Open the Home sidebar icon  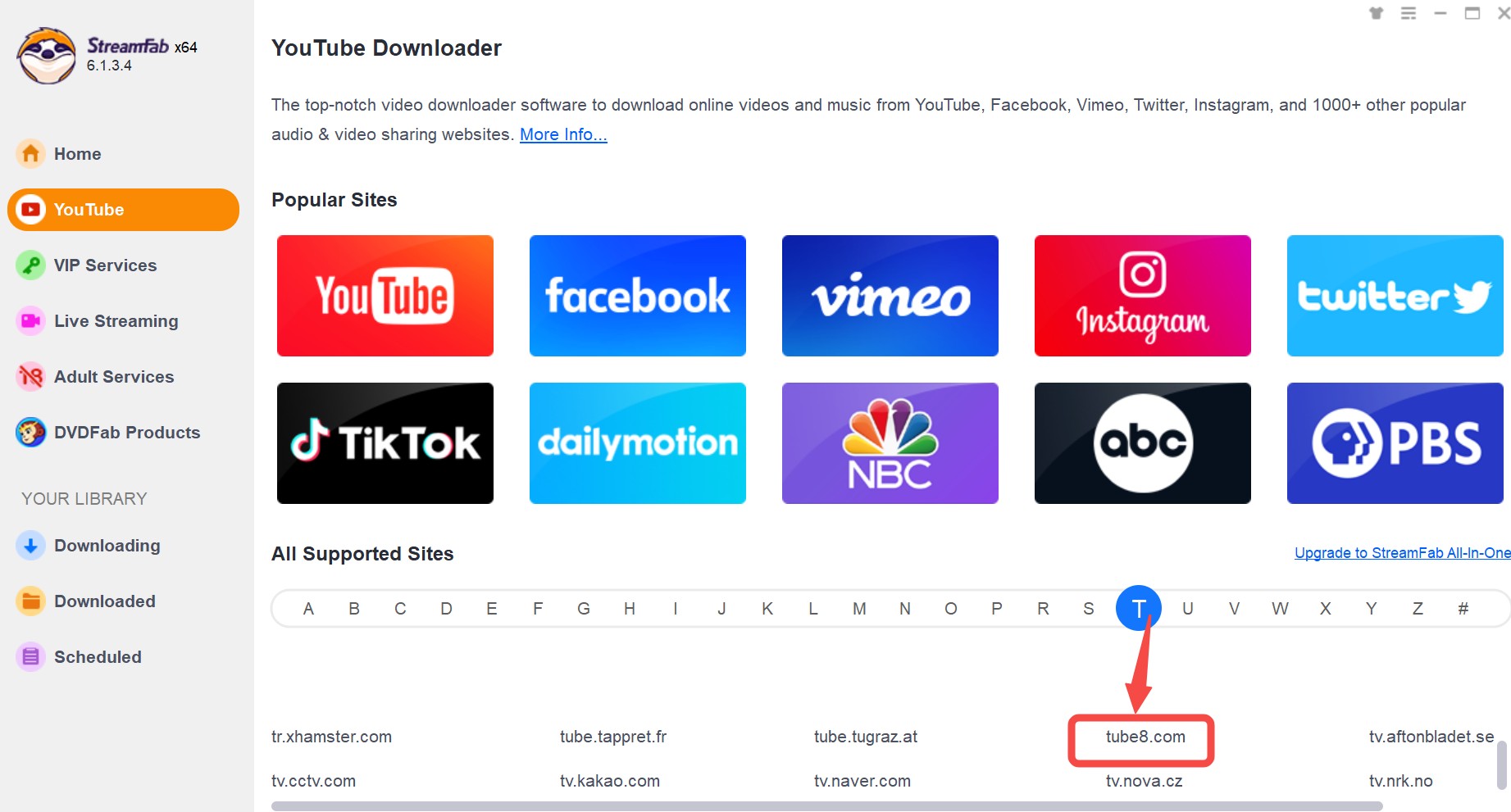pos(30,154)
